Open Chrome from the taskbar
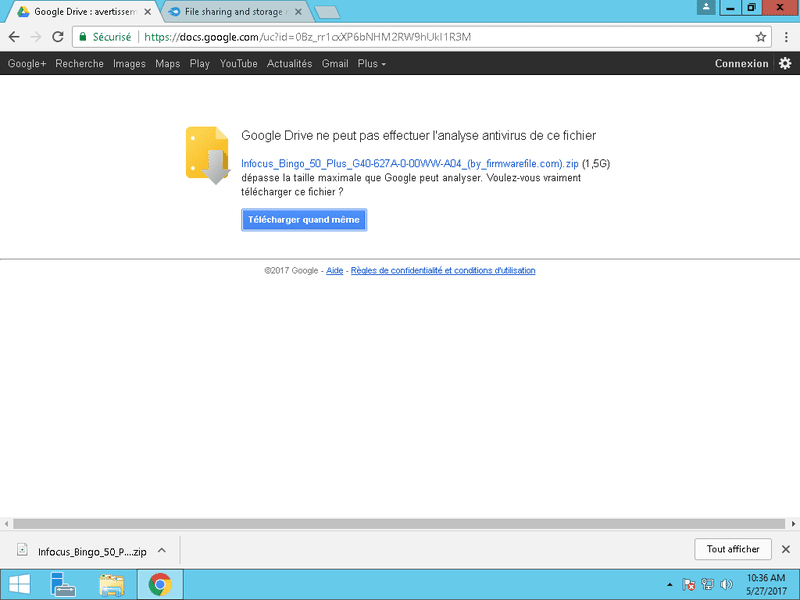The image size is (800, 600). tap(158, 584)
